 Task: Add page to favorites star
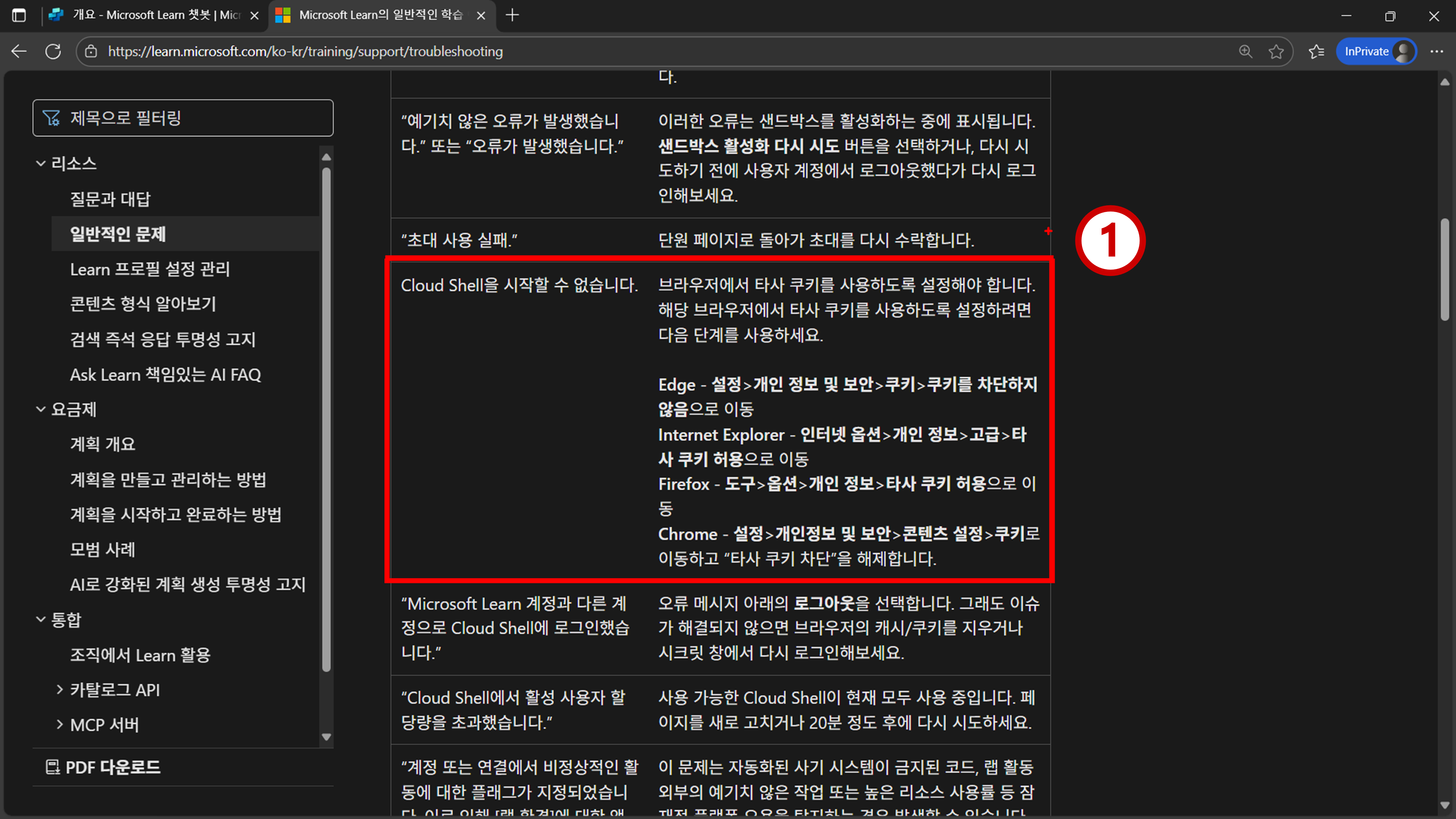[x=1276, y=51]
